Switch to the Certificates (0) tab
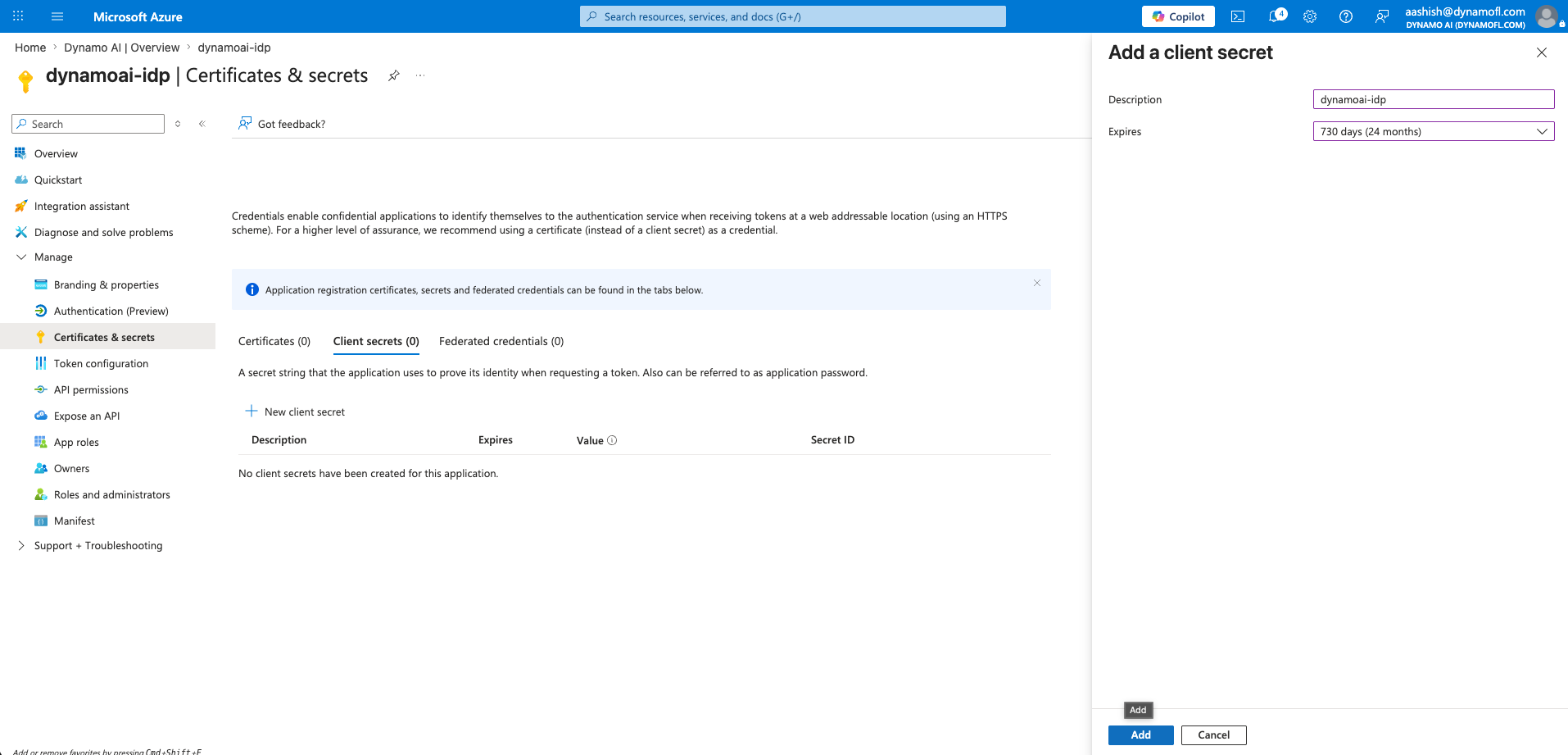 coord(274,341)
